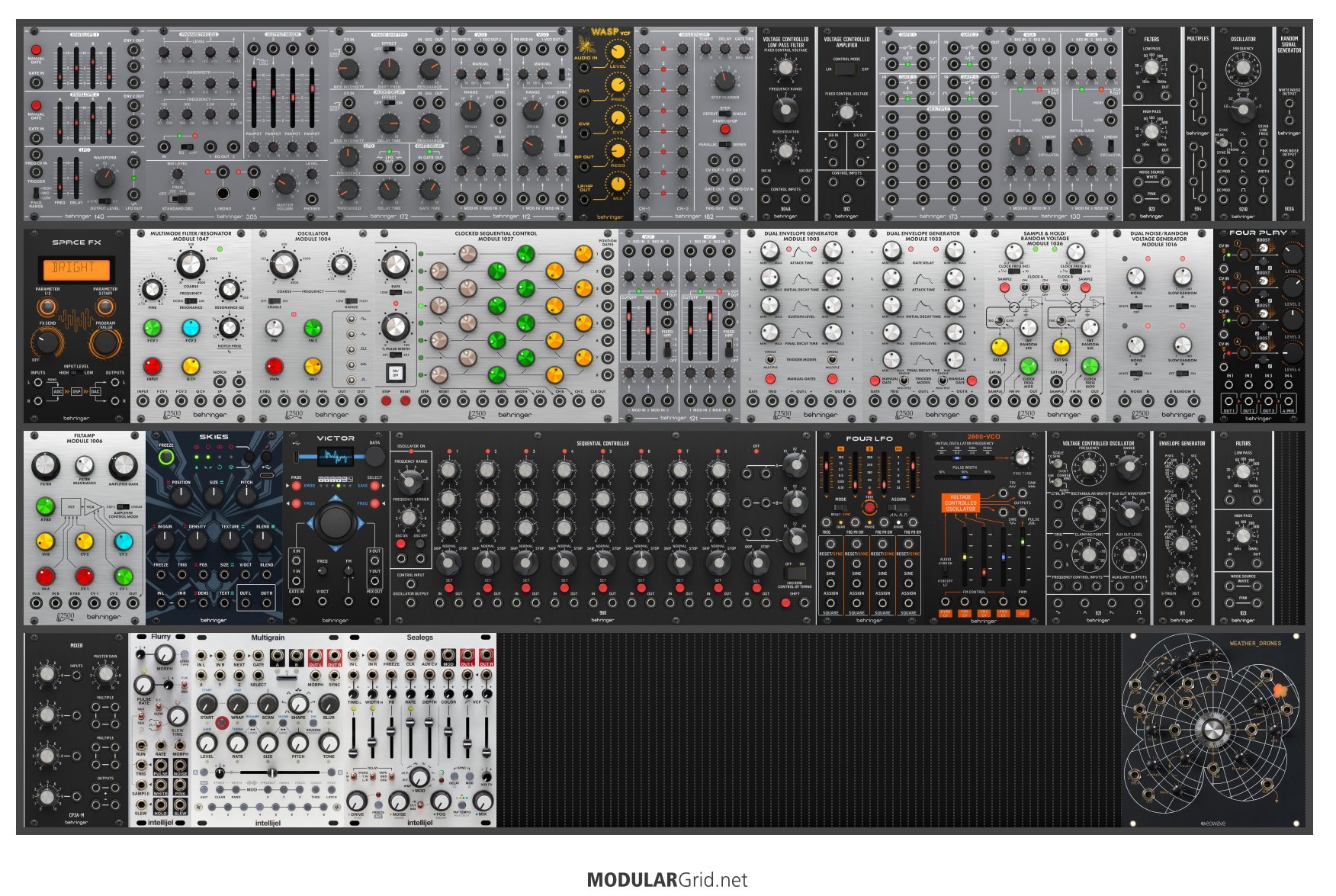Image resolution: width=1336 pixels, height=896 pixels.
Task: Click the SLEW TIME knob on Flurry
Action: [x=178, y=716]
